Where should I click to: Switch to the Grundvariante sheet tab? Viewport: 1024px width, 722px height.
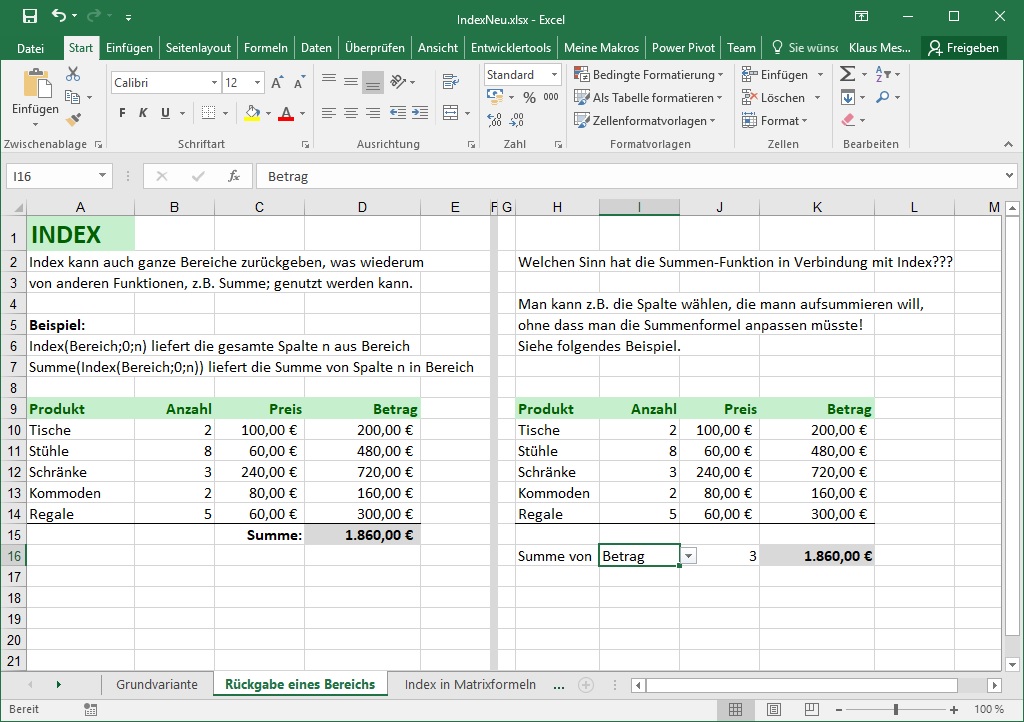click(x=156, y=685)
